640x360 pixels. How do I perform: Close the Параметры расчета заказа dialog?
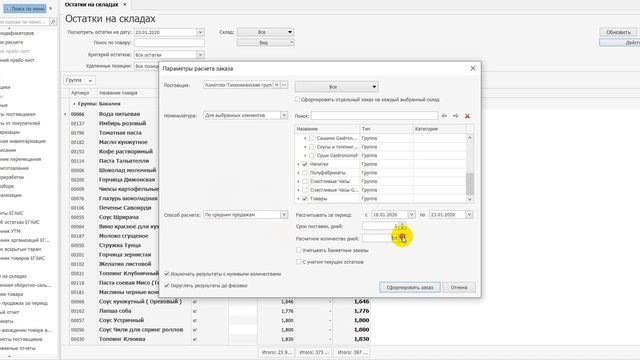tap(473, 68)
